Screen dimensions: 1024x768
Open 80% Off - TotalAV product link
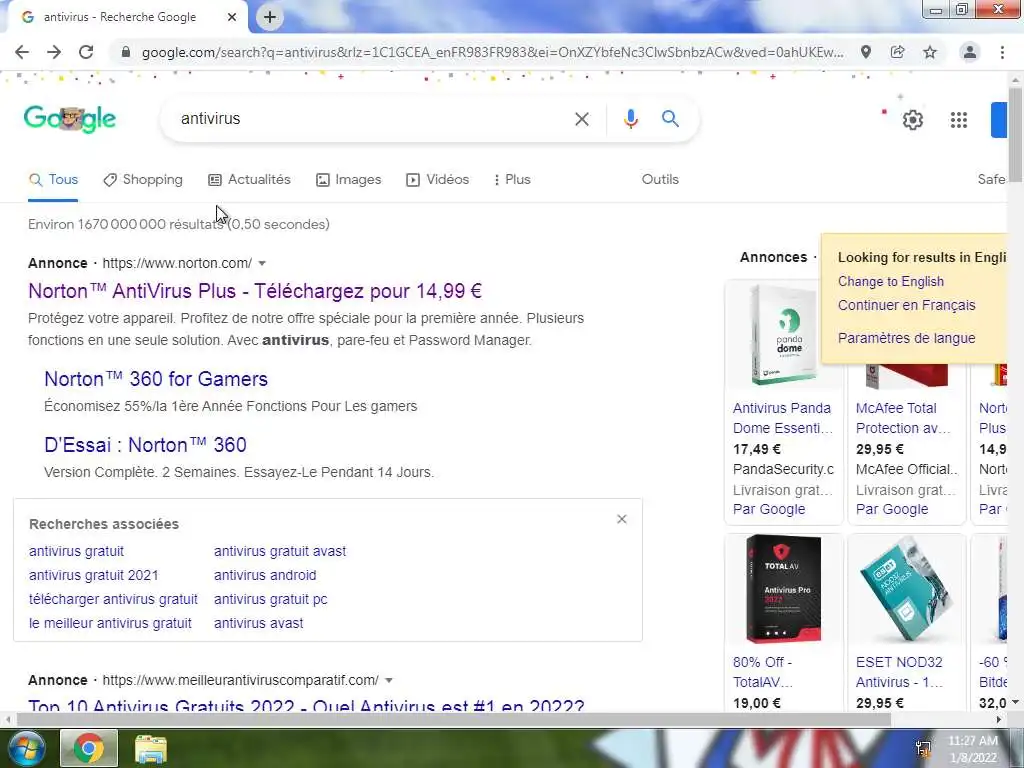tap(763, 672)
